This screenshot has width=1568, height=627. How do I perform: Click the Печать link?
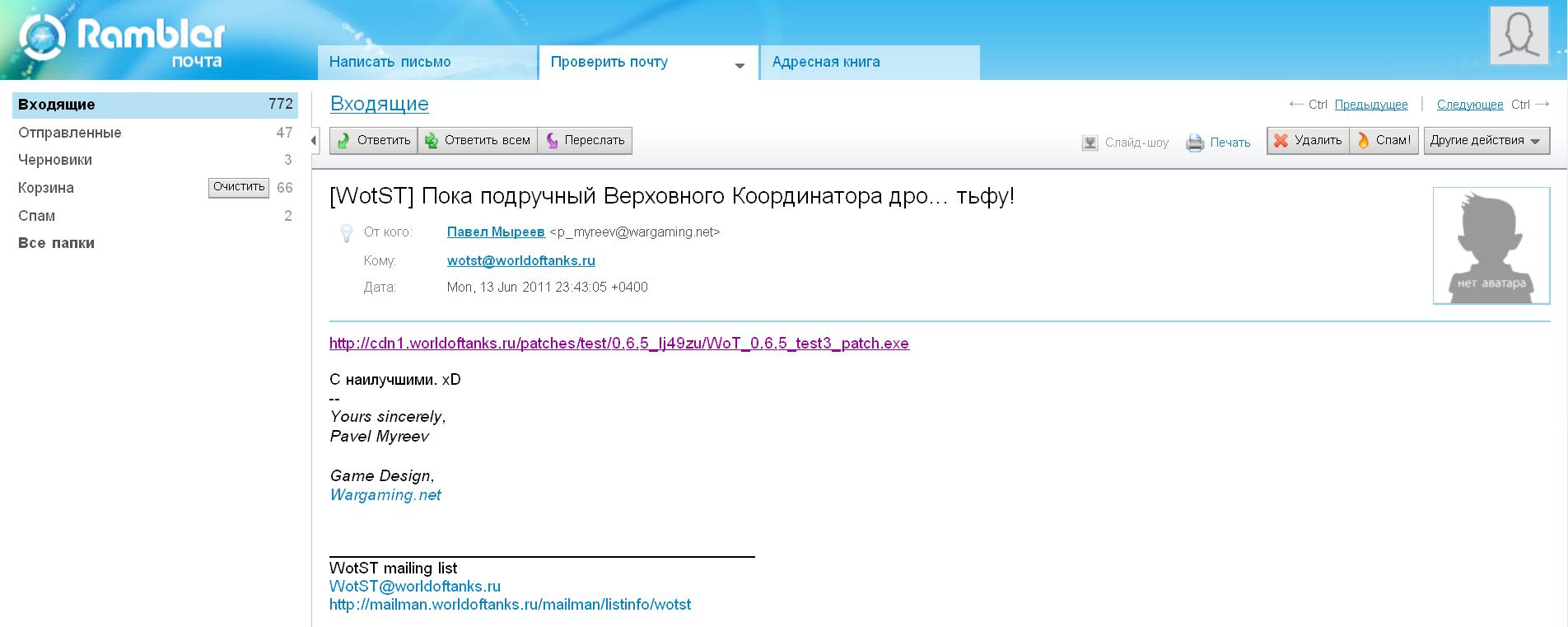click(x=1230, y=143)
